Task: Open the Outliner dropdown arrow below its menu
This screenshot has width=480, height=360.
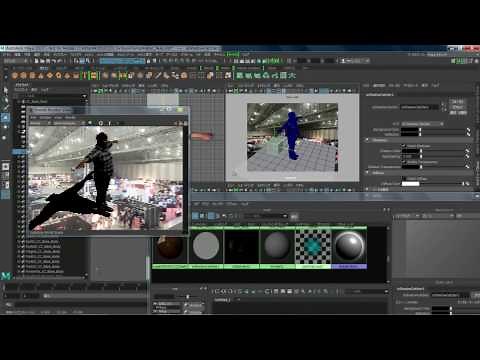Action: click(x=84, y=96)
